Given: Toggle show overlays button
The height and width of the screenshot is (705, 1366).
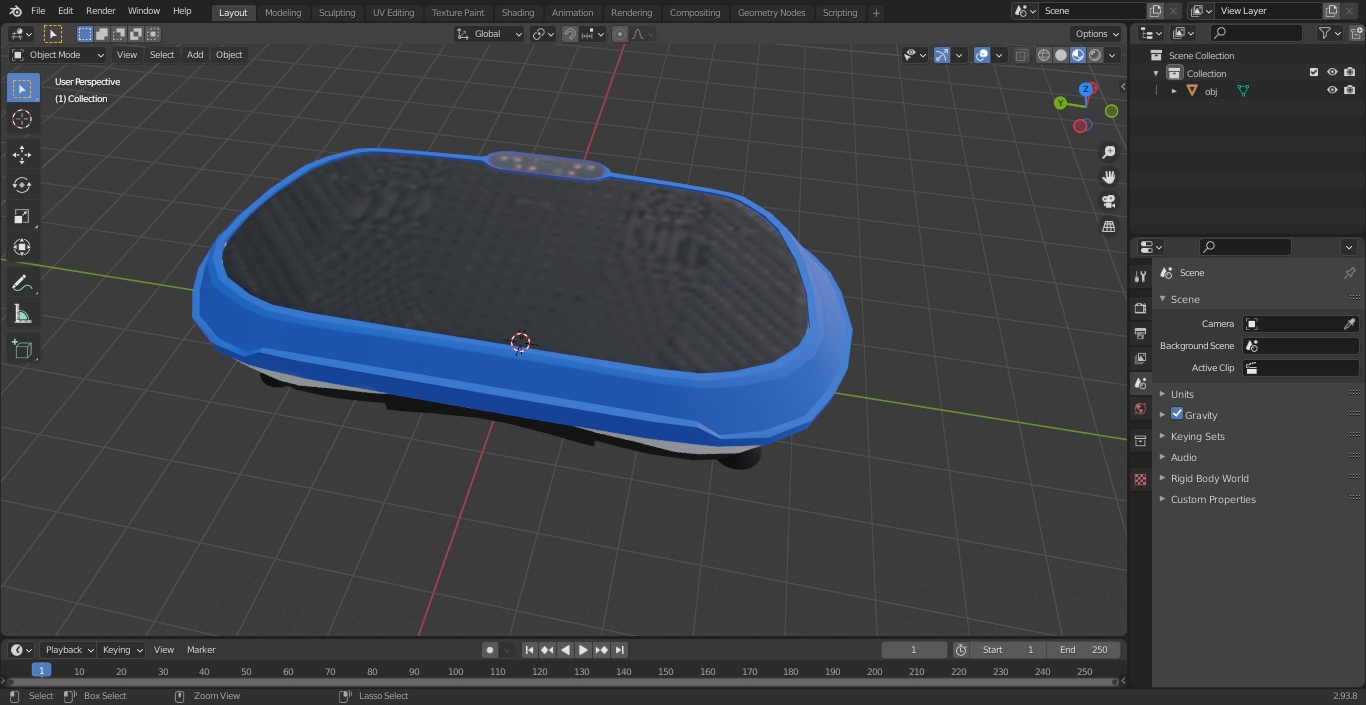Looking at the screenshot, I should click(x=982, y=55).
